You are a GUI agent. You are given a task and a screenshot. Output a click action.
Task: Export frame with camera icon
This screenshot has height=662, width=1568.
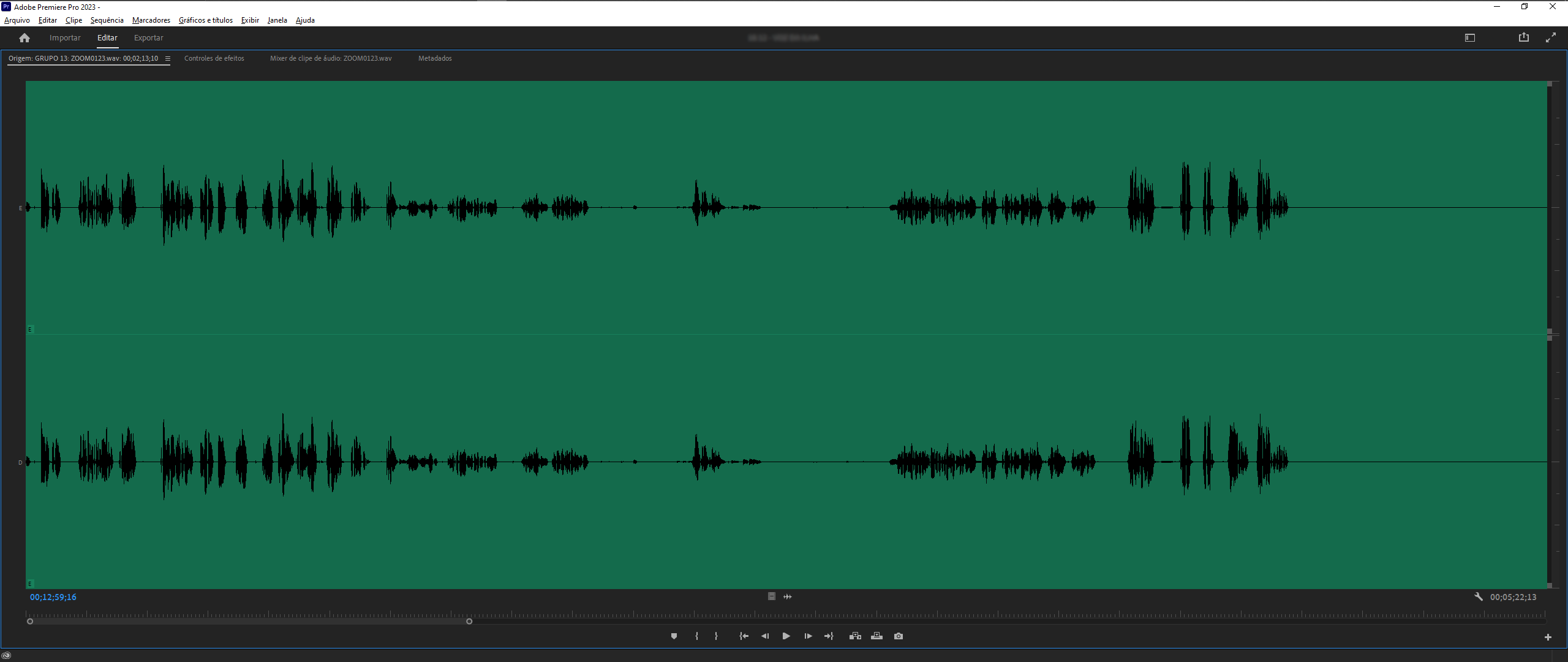899,636
